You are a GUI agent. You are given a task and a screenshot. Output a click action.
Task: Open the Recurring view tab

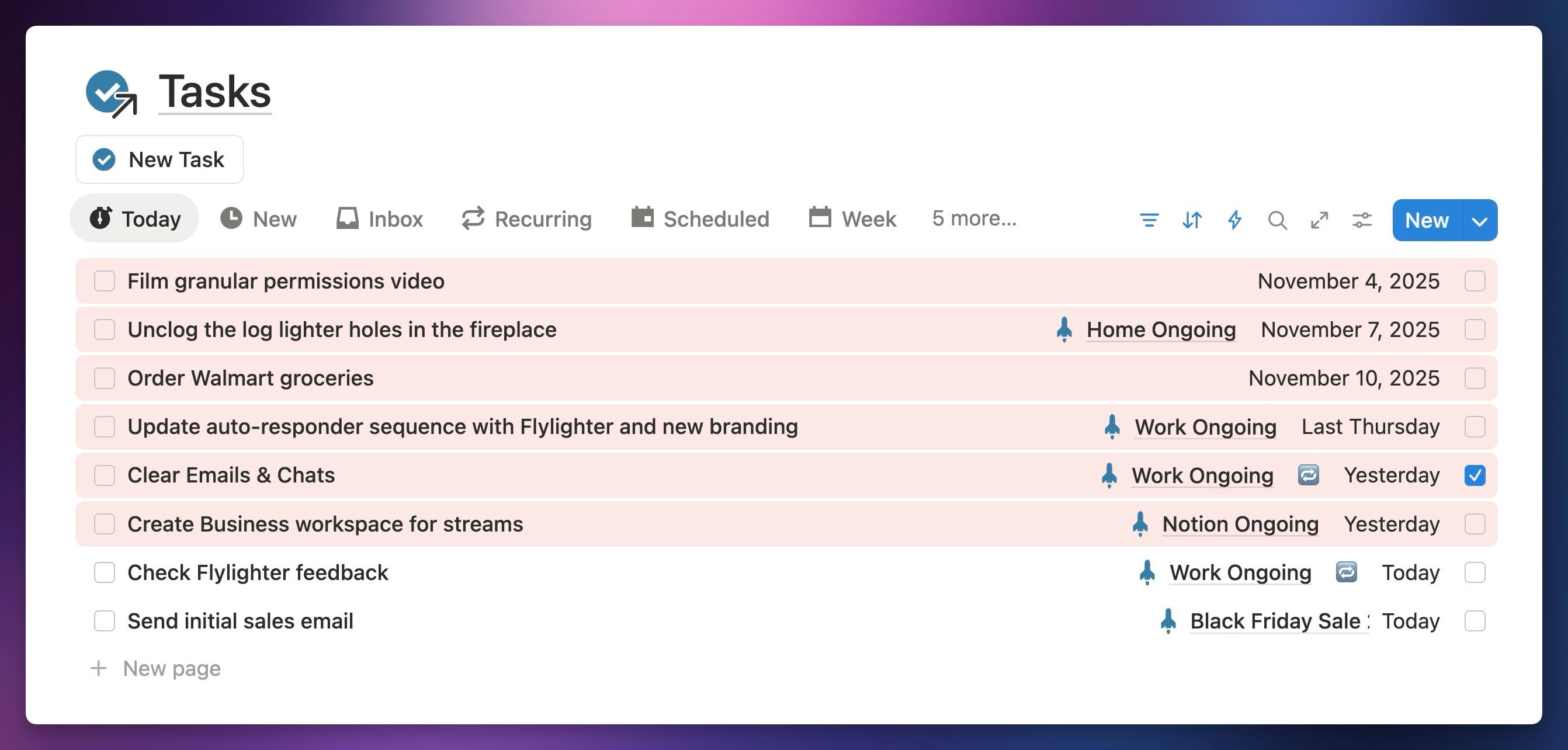[526, 218]
